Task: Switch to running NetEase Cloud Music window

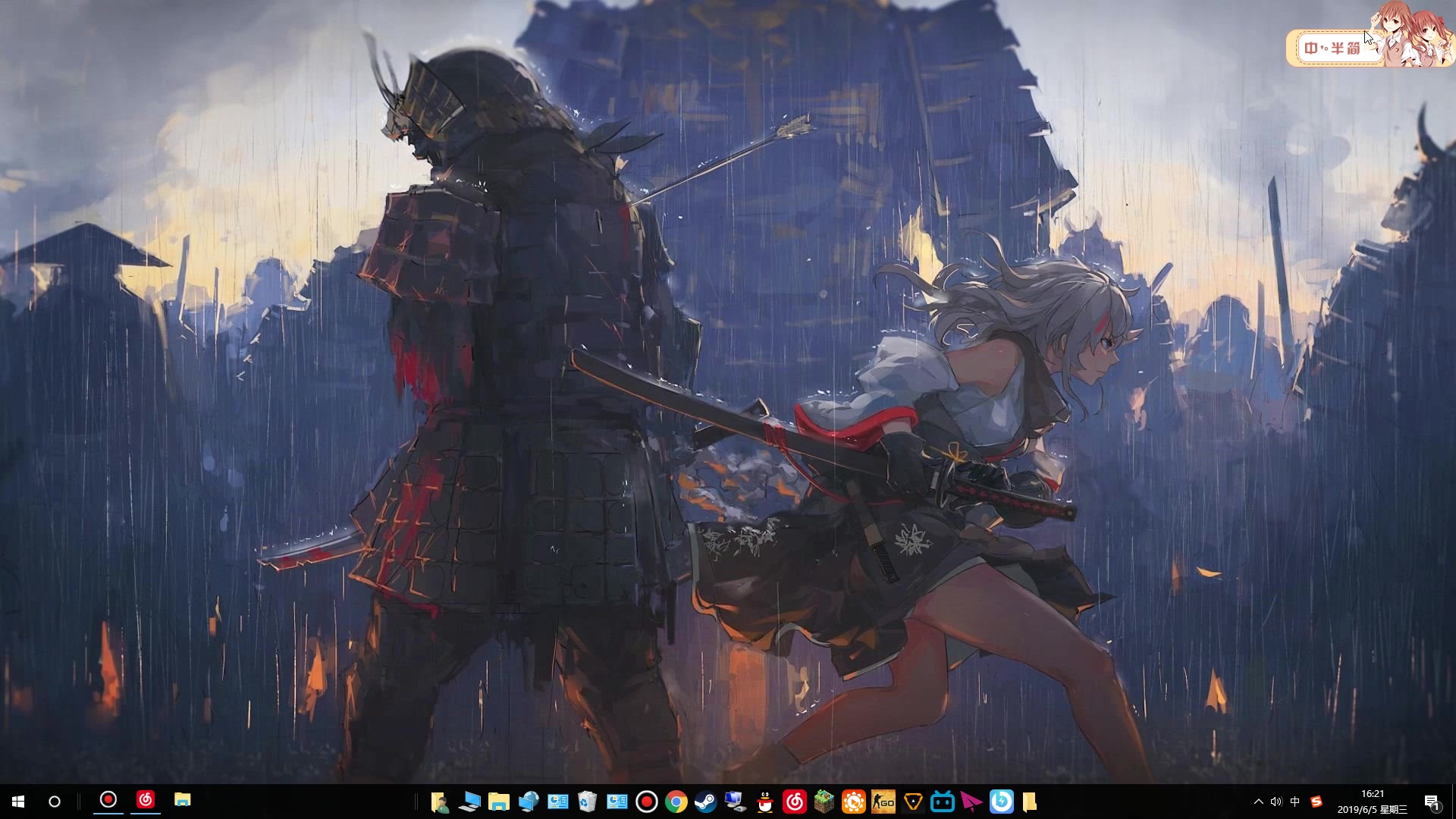Action: (x=145, y=800)
